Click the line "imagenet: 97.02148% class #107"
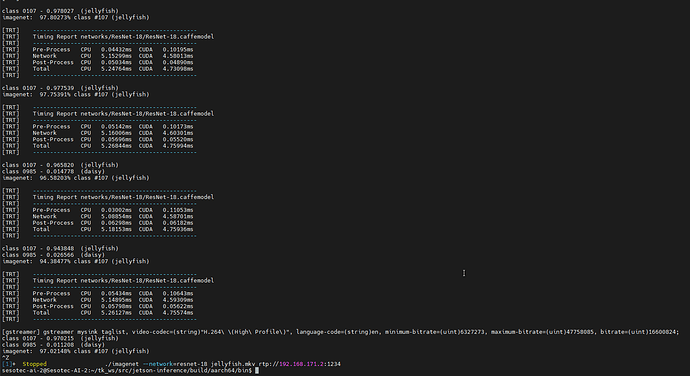 coord(76,351)
